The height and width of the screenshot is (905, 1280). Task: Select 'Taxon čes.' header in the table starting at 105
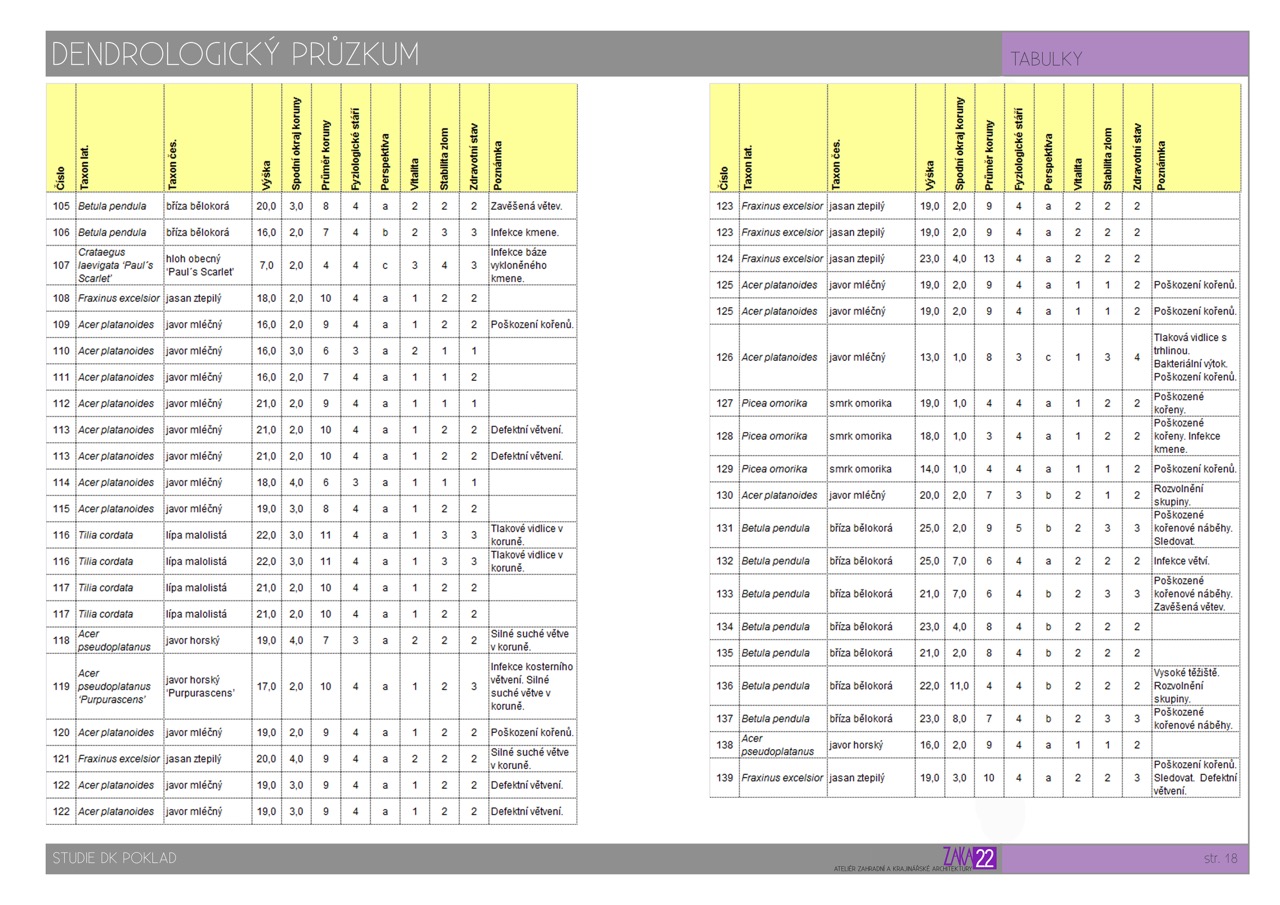(173, 165)
